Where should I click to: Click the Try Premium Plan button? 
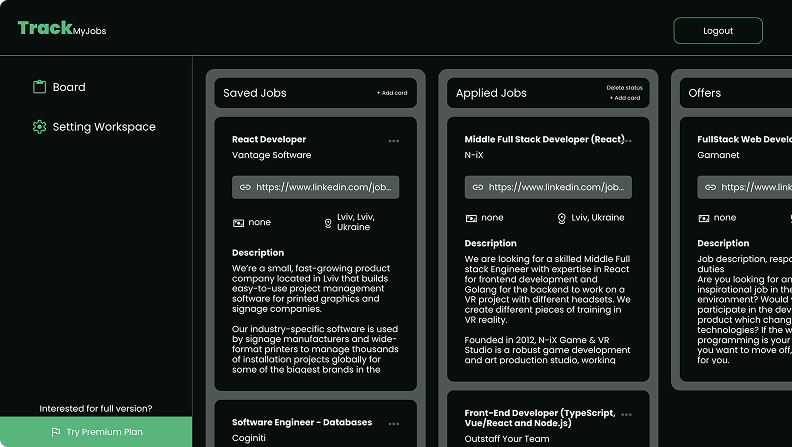click(96, 432)
